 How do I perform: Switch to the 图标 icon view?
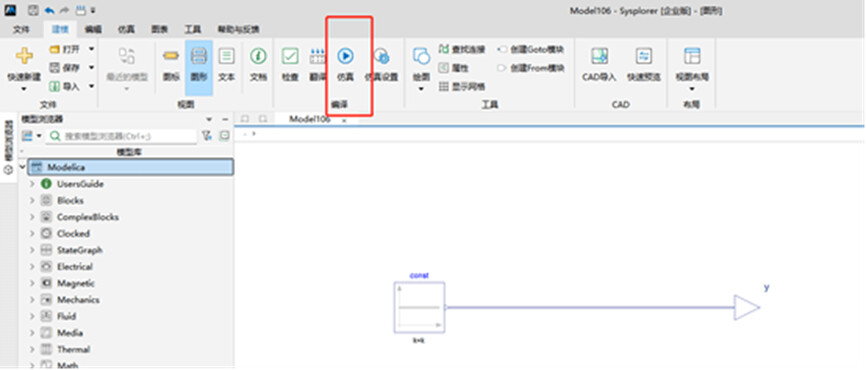point(171,56)
